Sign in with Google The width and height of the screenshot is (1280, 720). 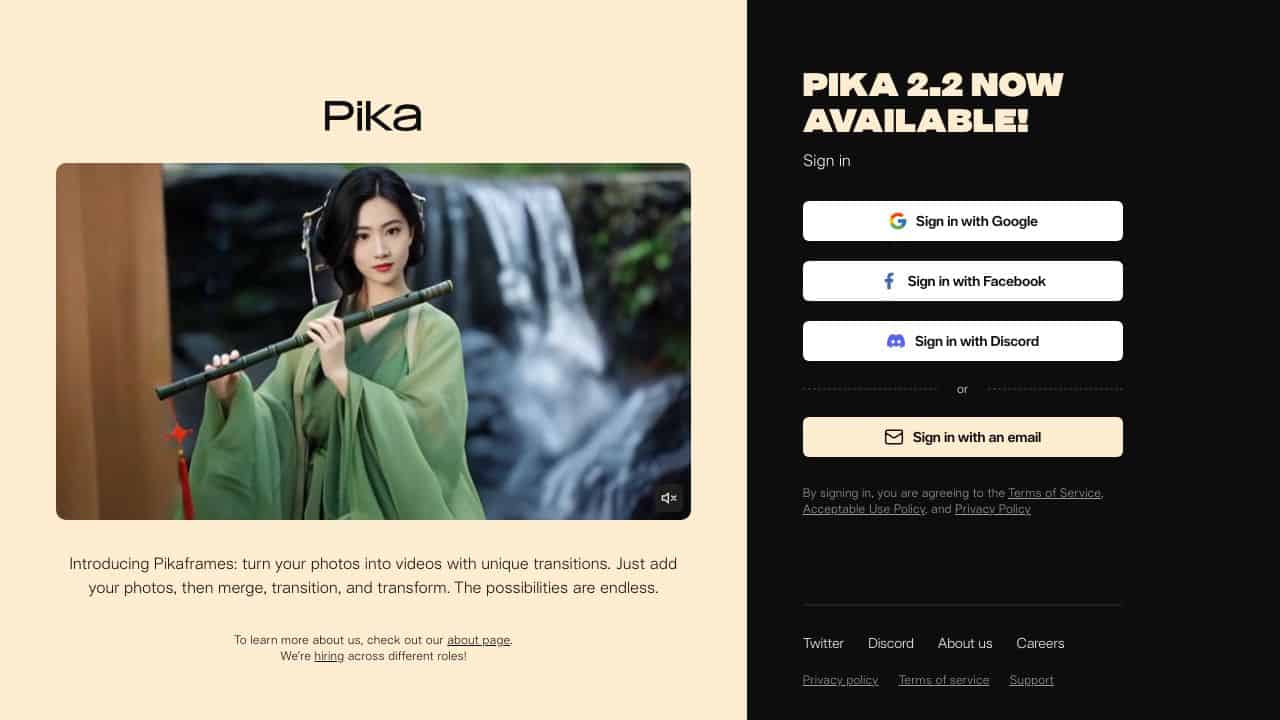[x=963, y=221]
